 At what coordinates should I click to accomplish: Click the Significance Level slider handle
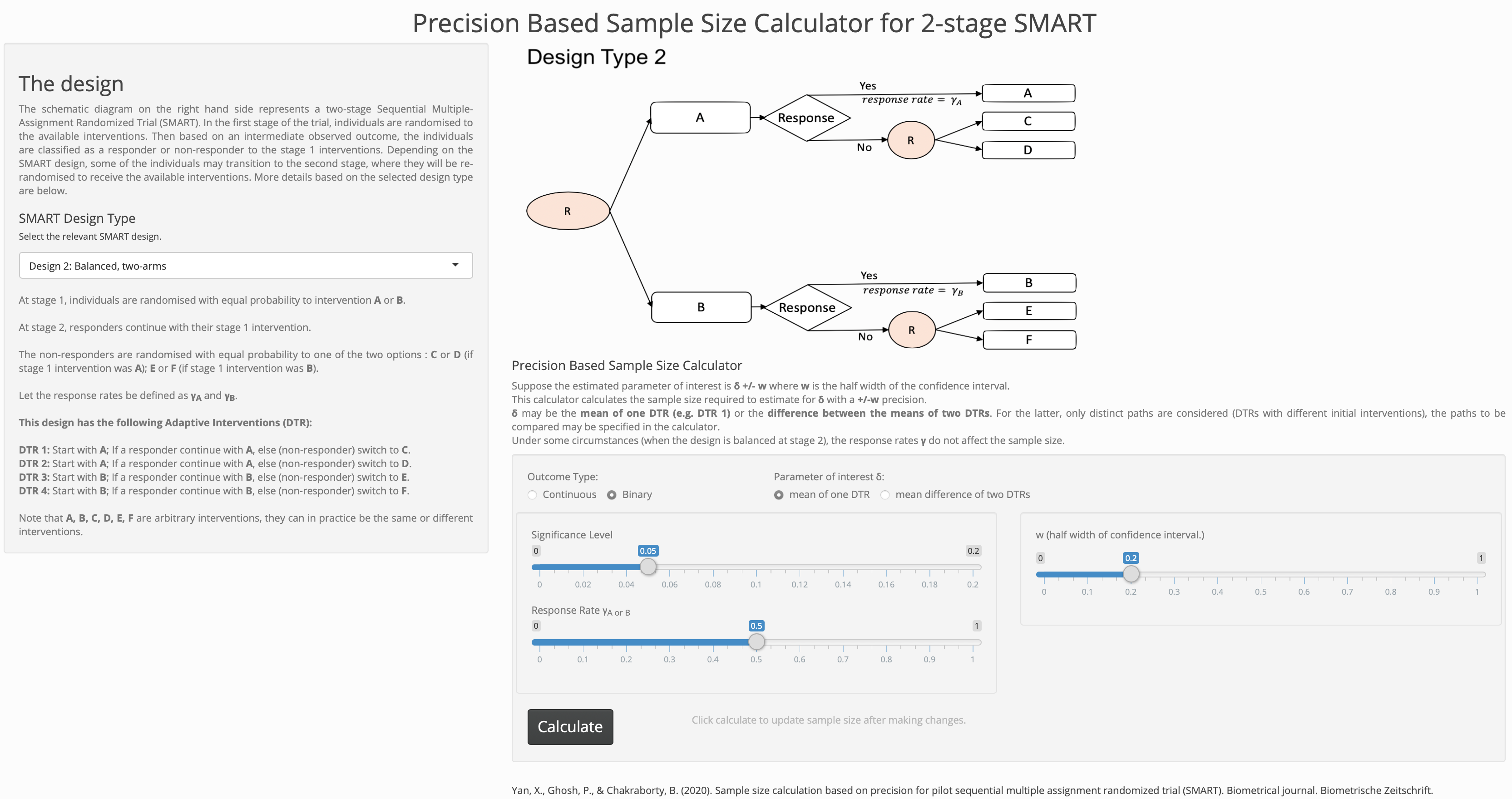click(x=648, y=567)
